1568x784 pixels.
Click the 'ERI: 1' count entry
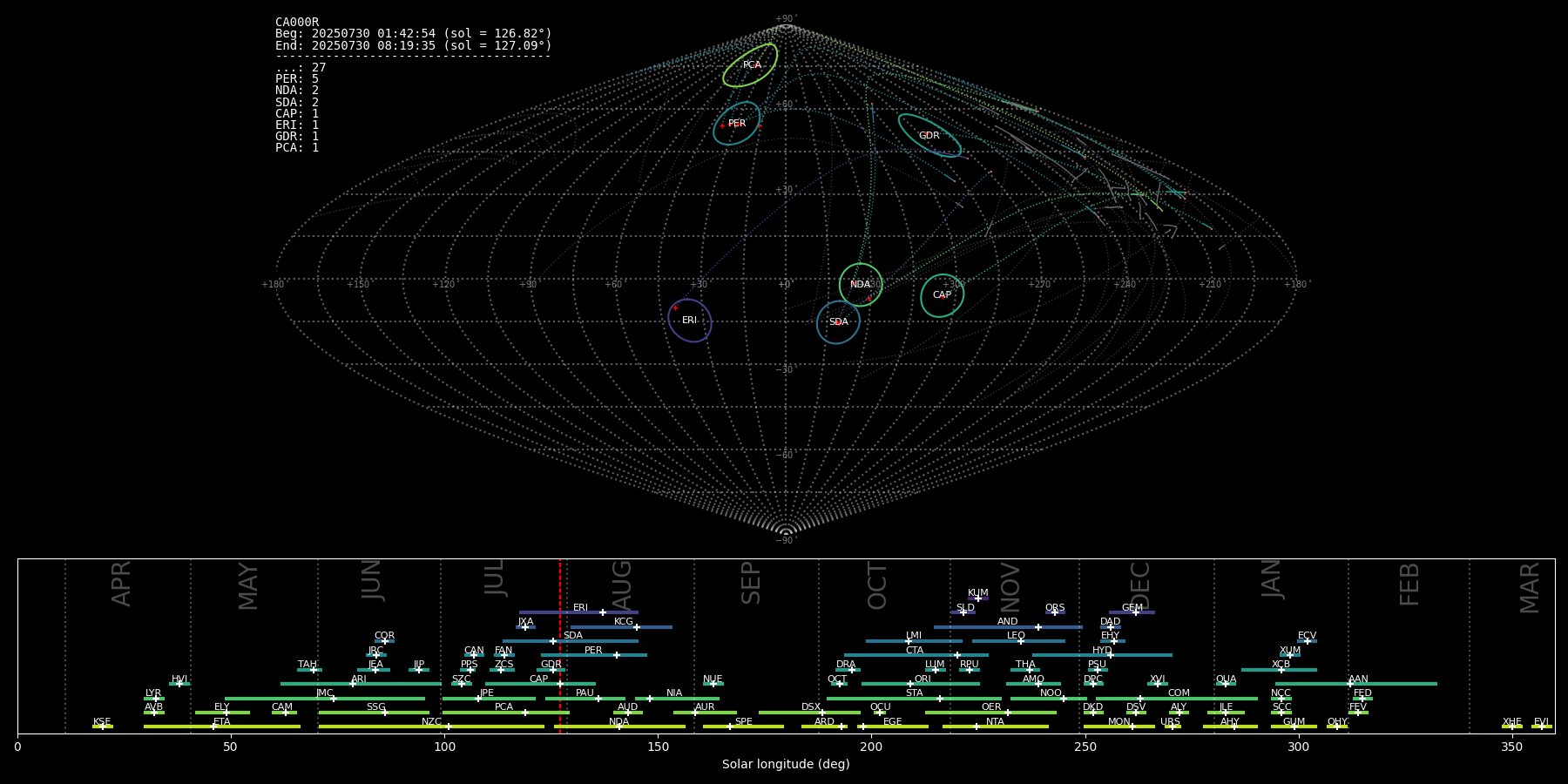pos(297,125)
